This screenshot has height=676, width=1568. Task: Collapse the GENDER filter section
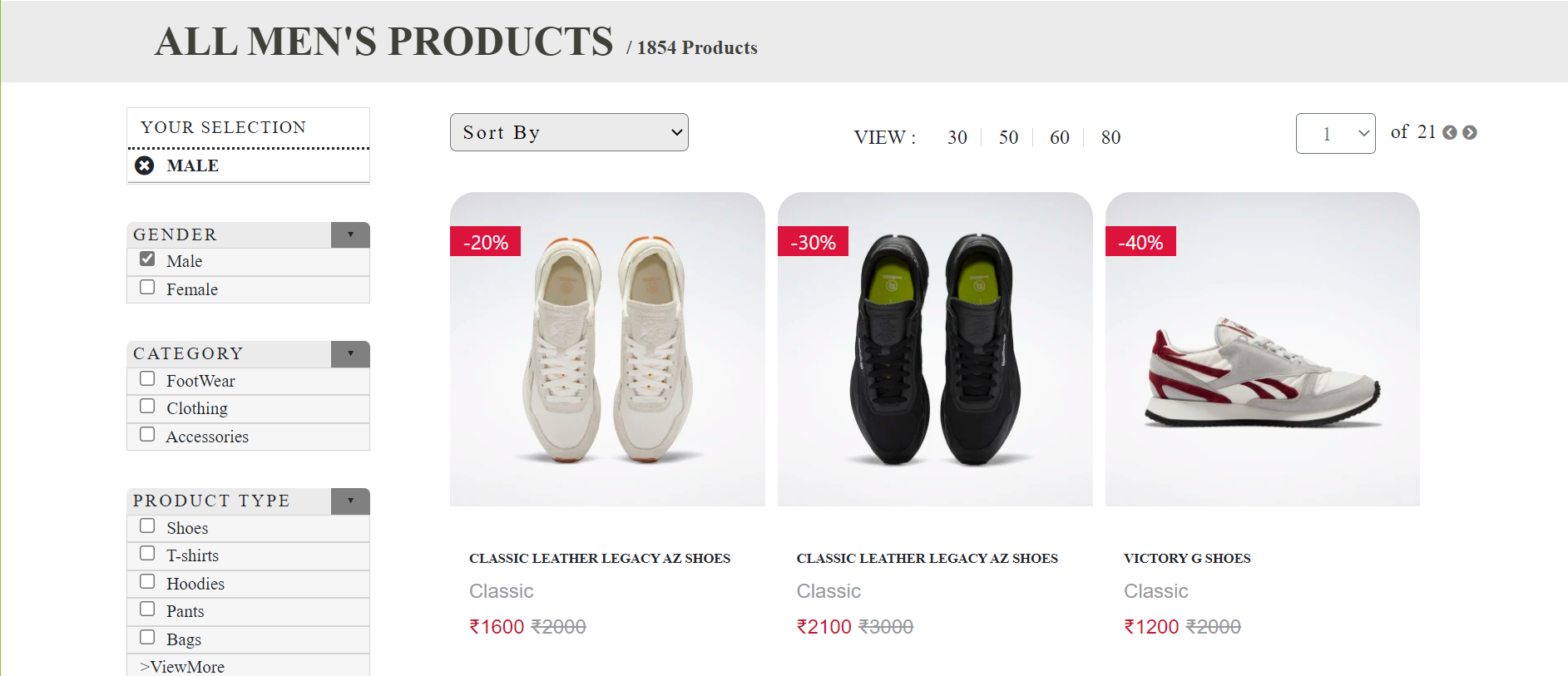pos(350,234)
